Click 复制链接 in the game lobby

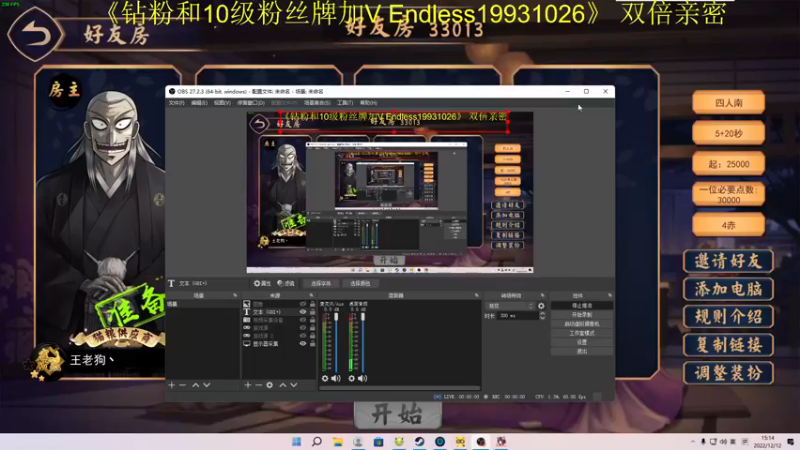728,345
